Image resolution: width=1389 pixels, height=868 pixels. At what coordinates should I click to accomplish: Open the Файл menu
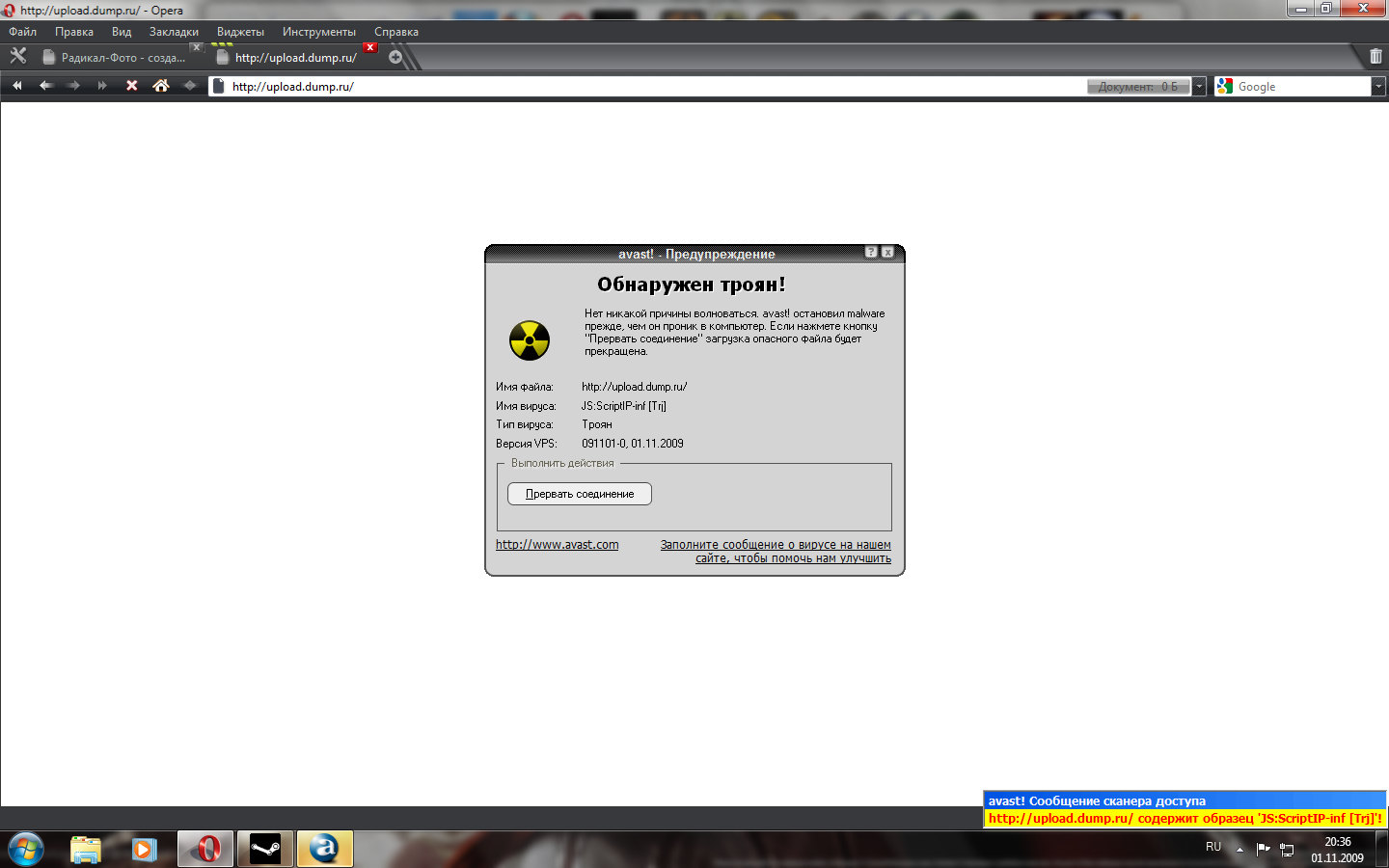[22, 32]
